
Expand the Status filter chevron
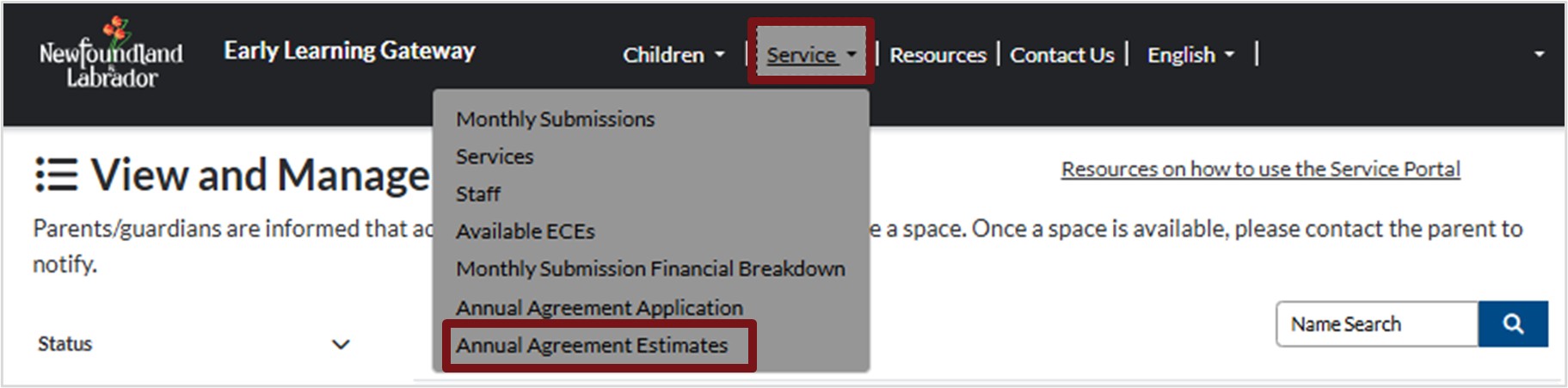[x=341, y=345]
